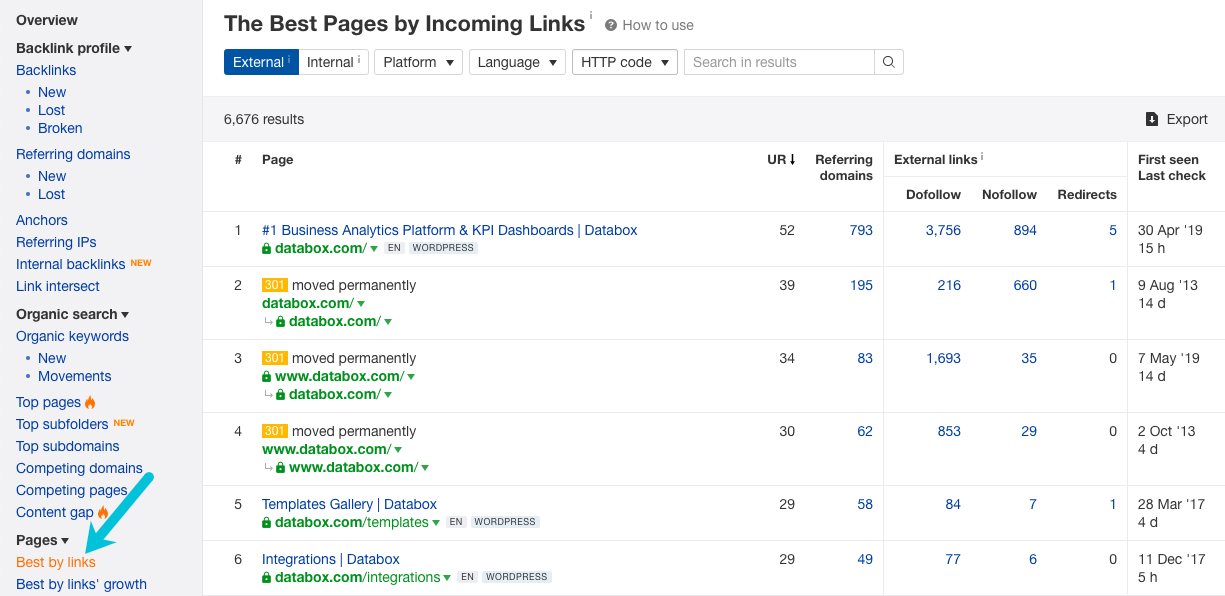Click the lock icon beside databox.com/templates
The width and height of the screenshot is (1225, 596).
tap(267, 522)
